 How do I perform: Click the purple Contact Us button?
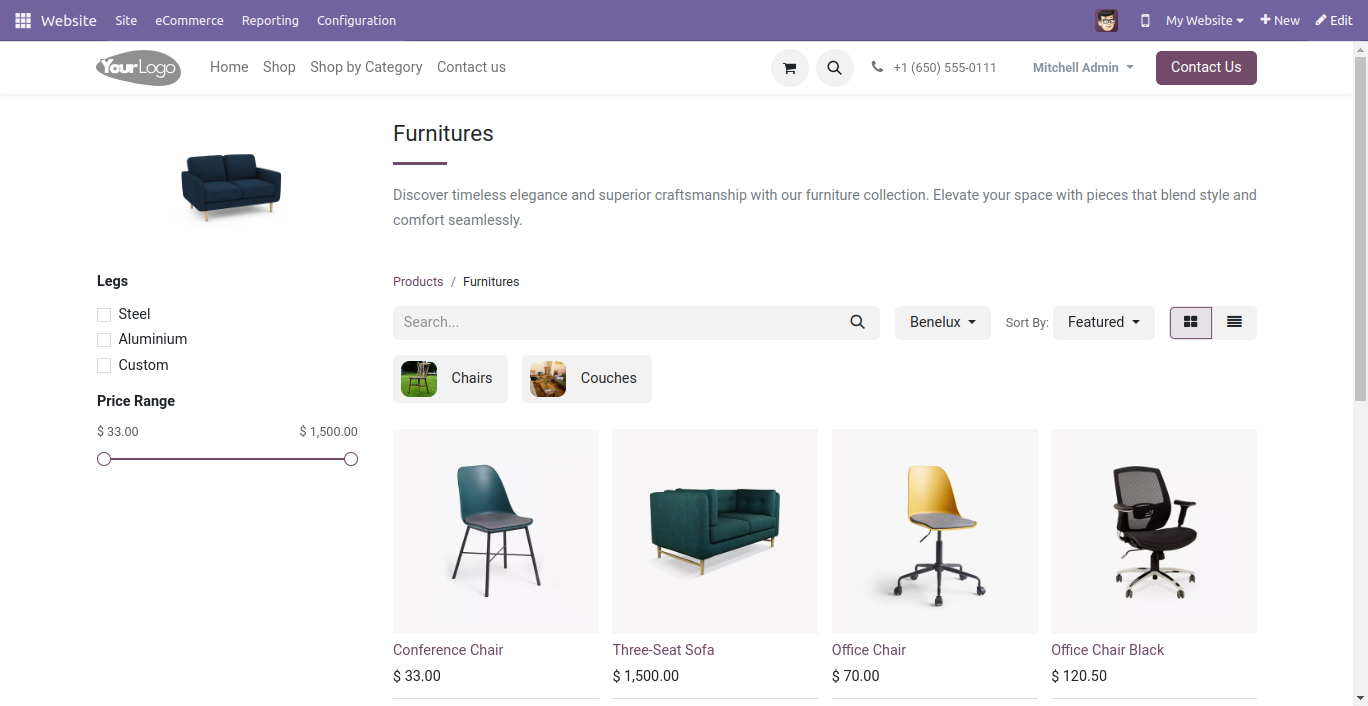pos(1205,67)
